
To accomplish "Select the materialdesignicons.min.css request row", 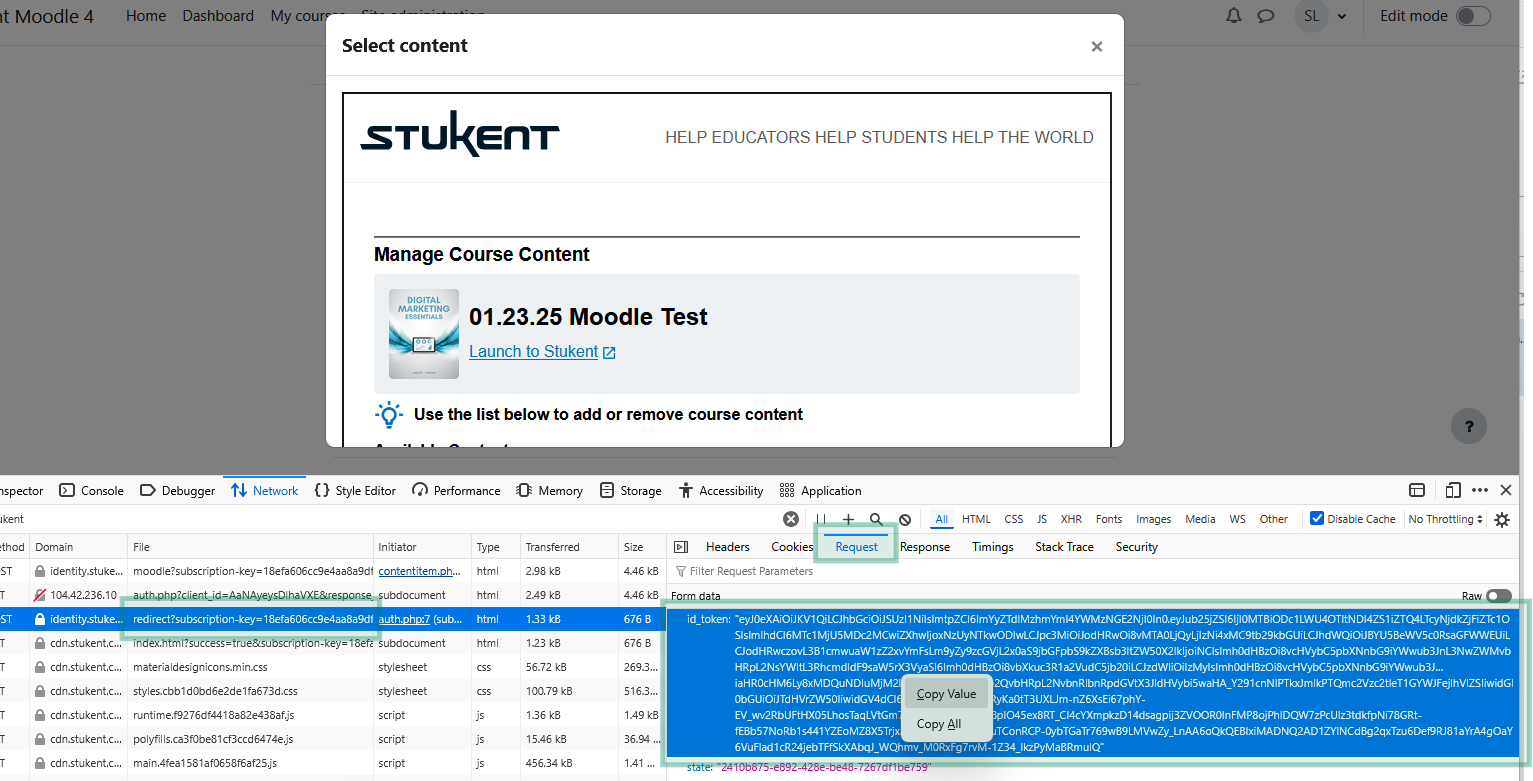I will [333, 667].
